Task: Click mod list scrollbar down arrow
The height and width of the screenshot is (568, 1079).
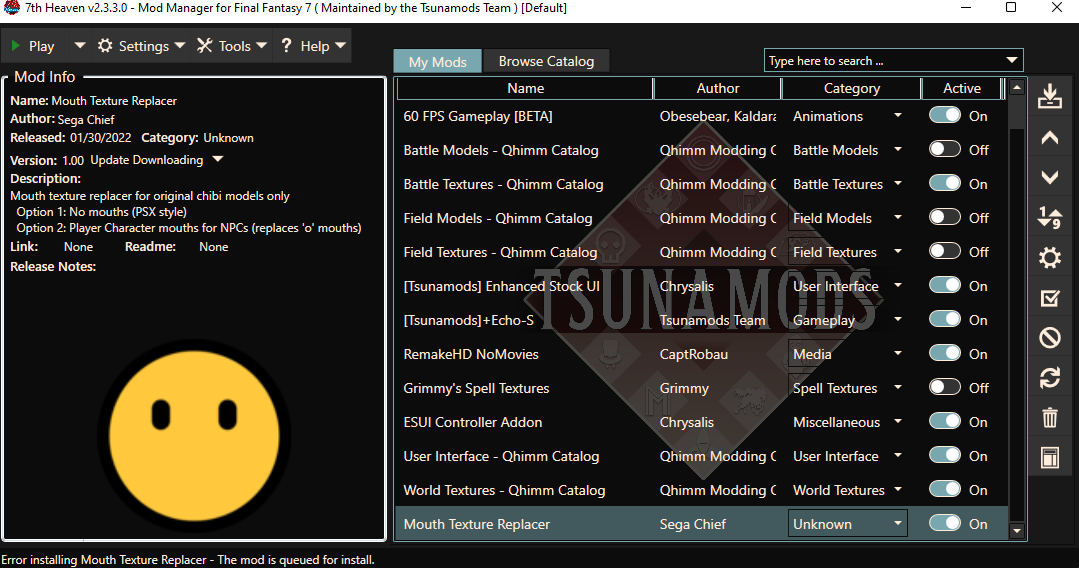Action: click(1016, 531)
